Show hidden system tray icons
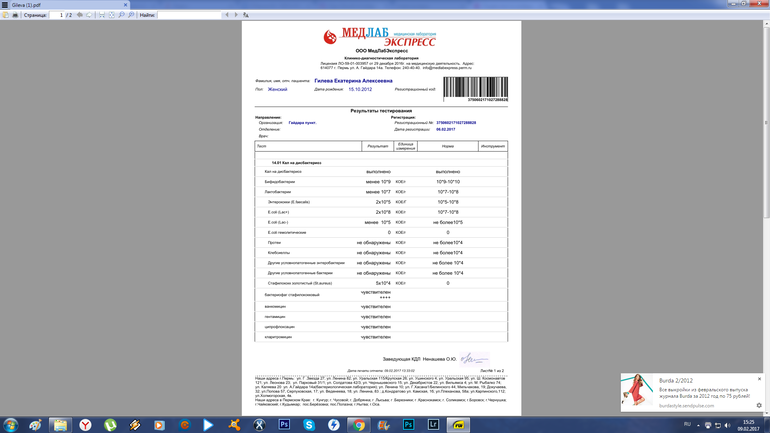The width and height of the screenshot is (770, 433). (698, 425)
